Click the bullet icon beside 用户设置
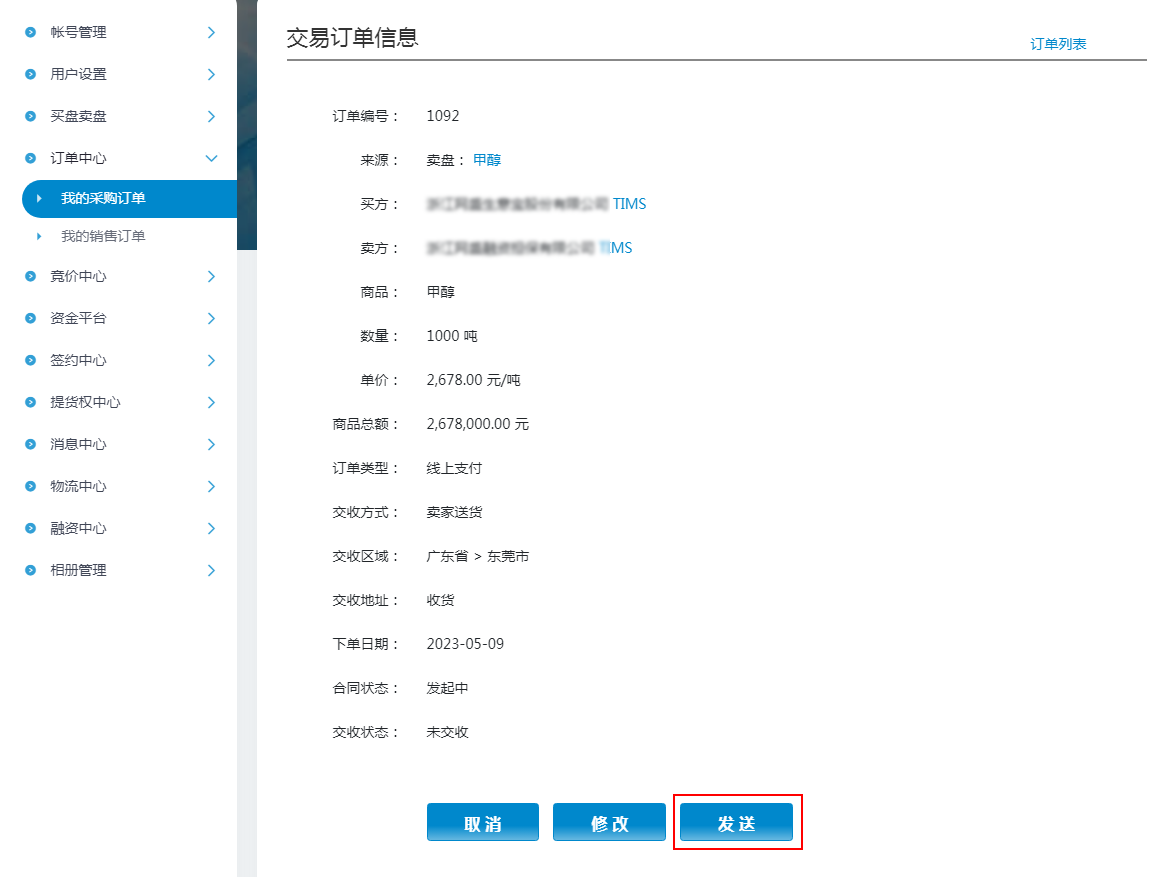Screen dimensions: 1174x877 30,75
